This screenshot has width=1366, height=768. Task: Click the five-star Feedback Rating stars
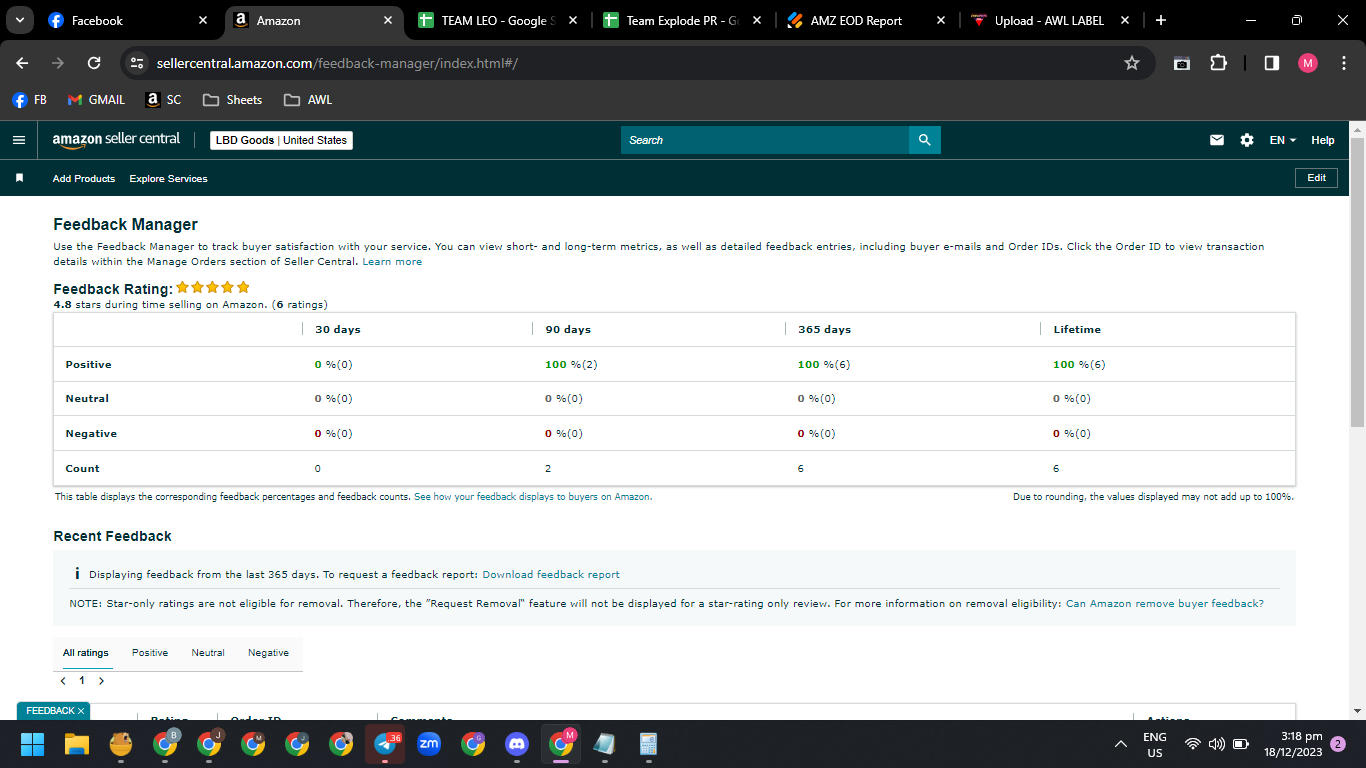point(213,288)
